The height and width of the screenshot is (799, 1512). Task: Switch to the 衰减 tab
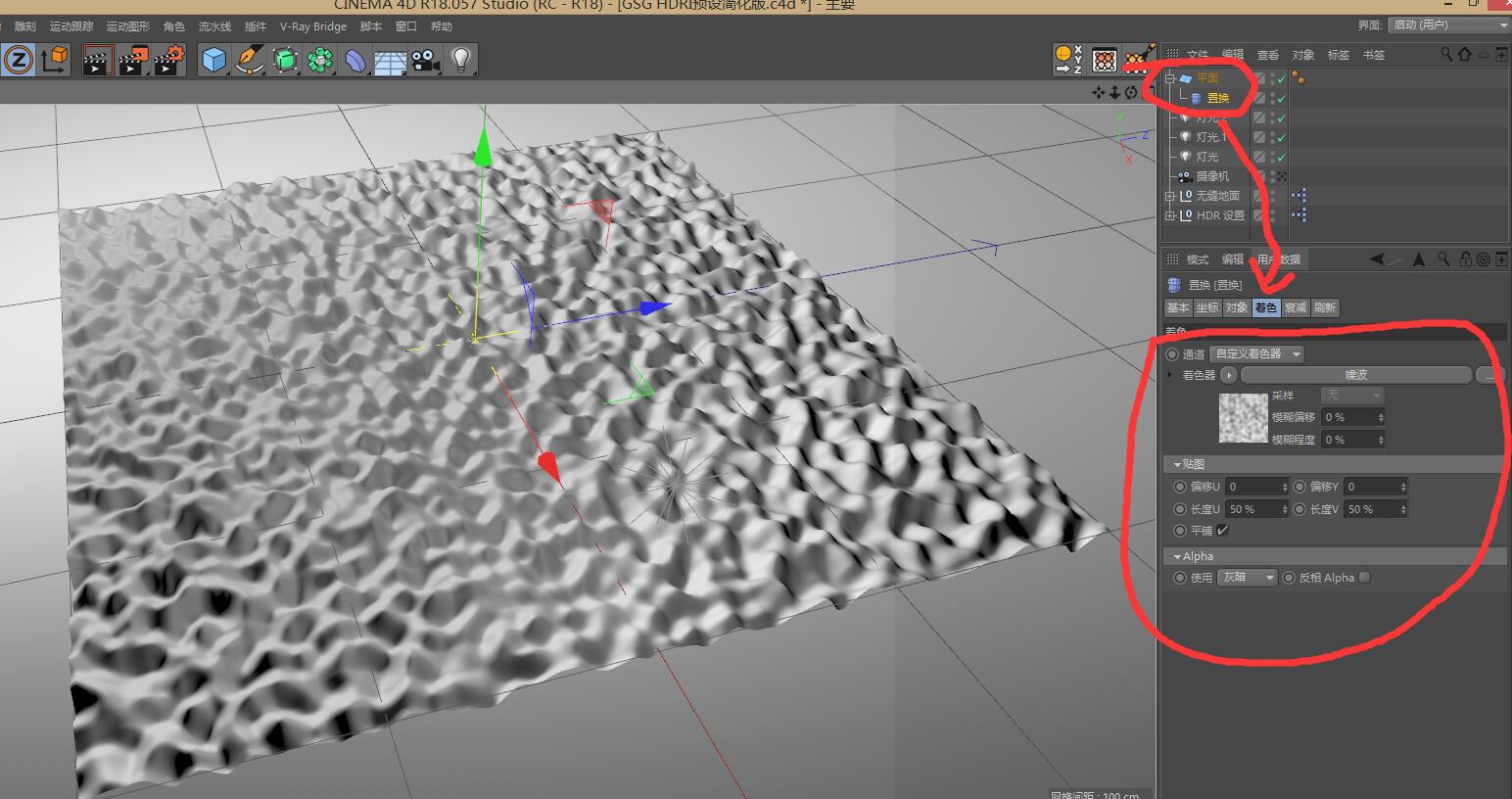[x=1296, y=307]
